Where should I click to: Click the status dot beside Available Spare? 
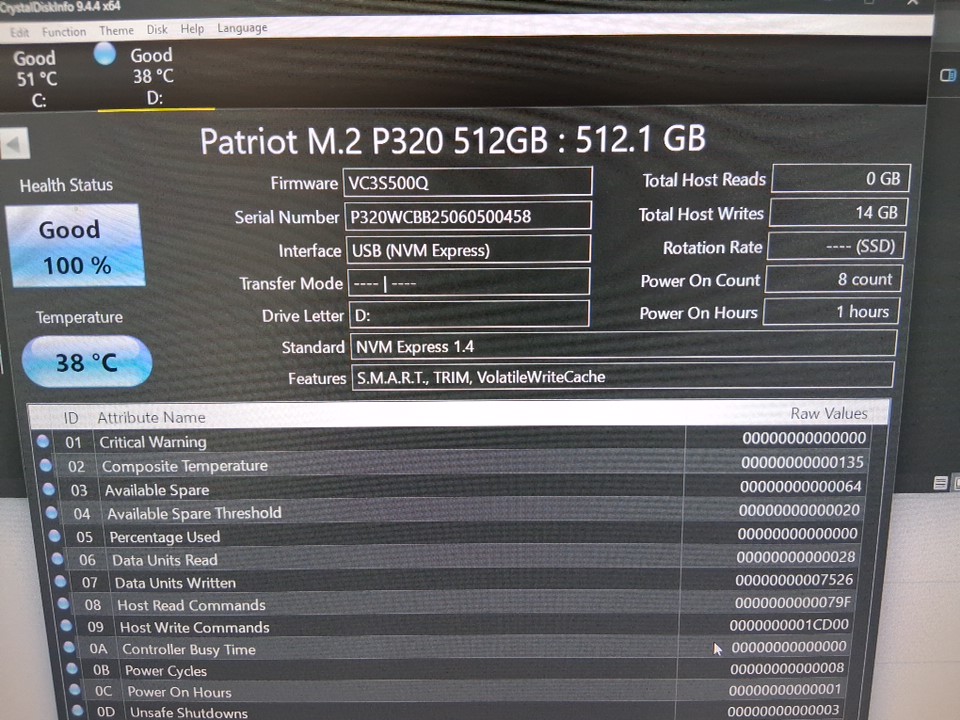[49, 489]
